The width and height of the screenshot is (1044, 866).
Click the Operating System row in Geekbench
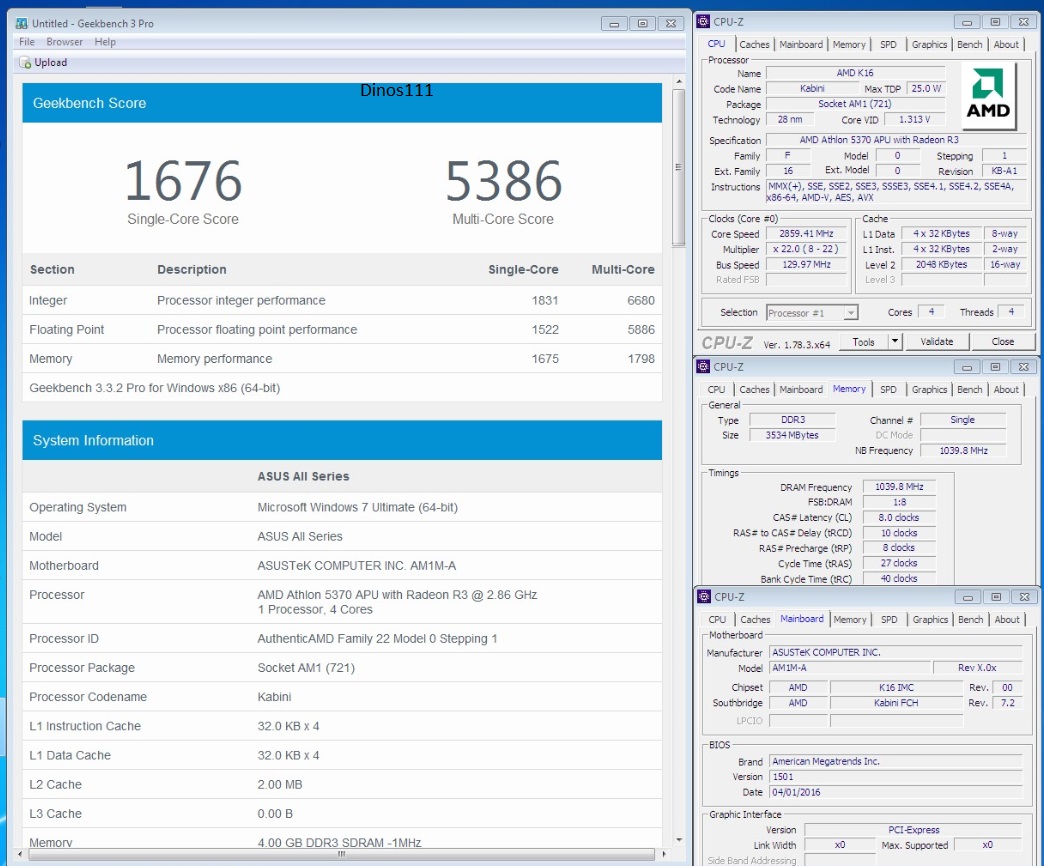pos(342,507)
